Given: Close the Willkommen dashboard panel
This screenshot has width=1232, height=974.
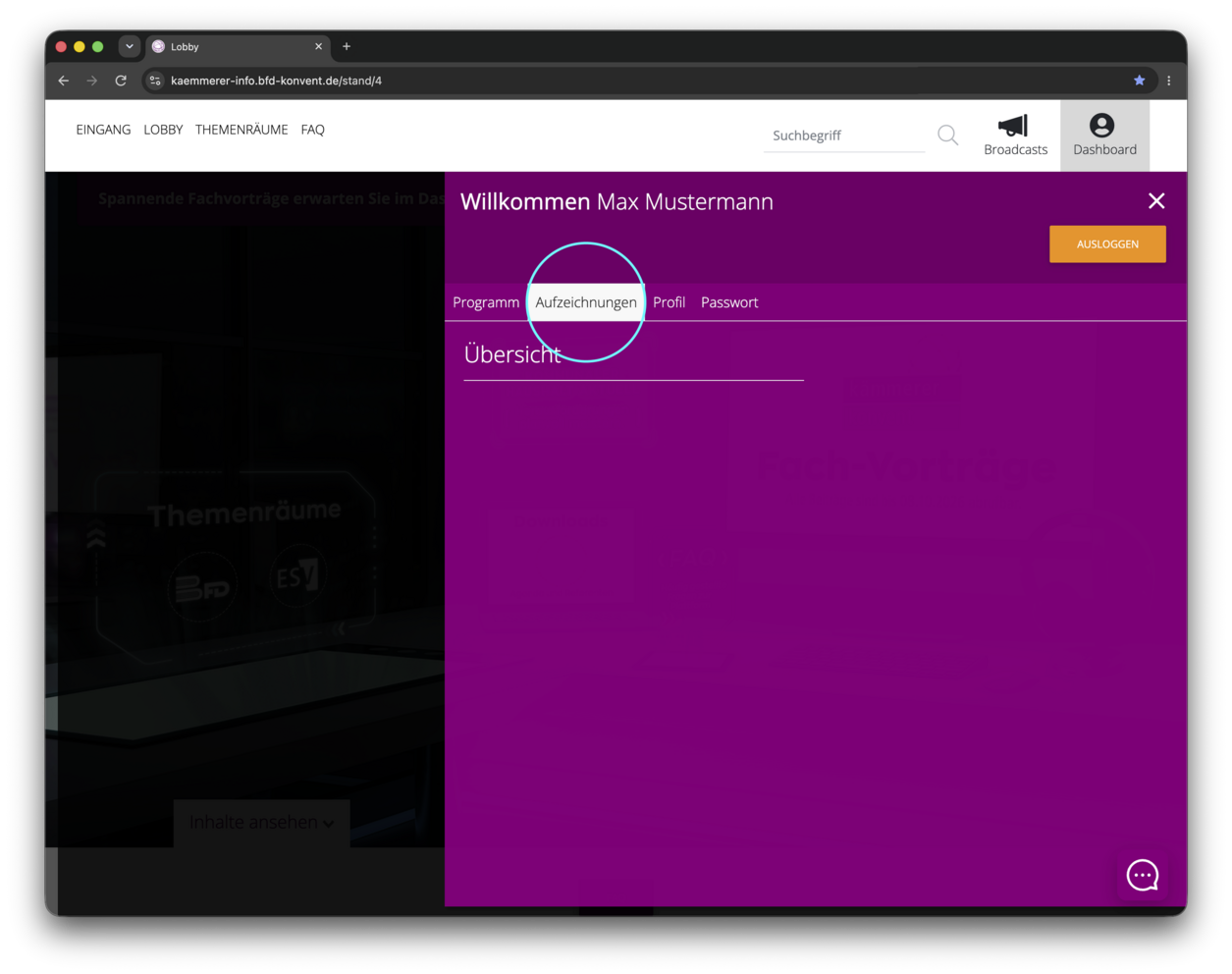Looking at the screenshot, I should (x=1156, y=201).
